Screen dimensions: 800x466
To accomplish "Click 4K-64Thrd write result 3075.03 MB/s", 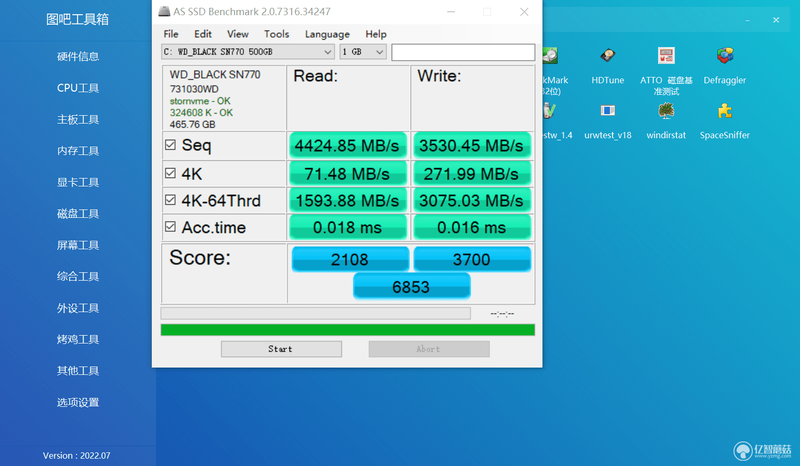I will pos(471,201).
